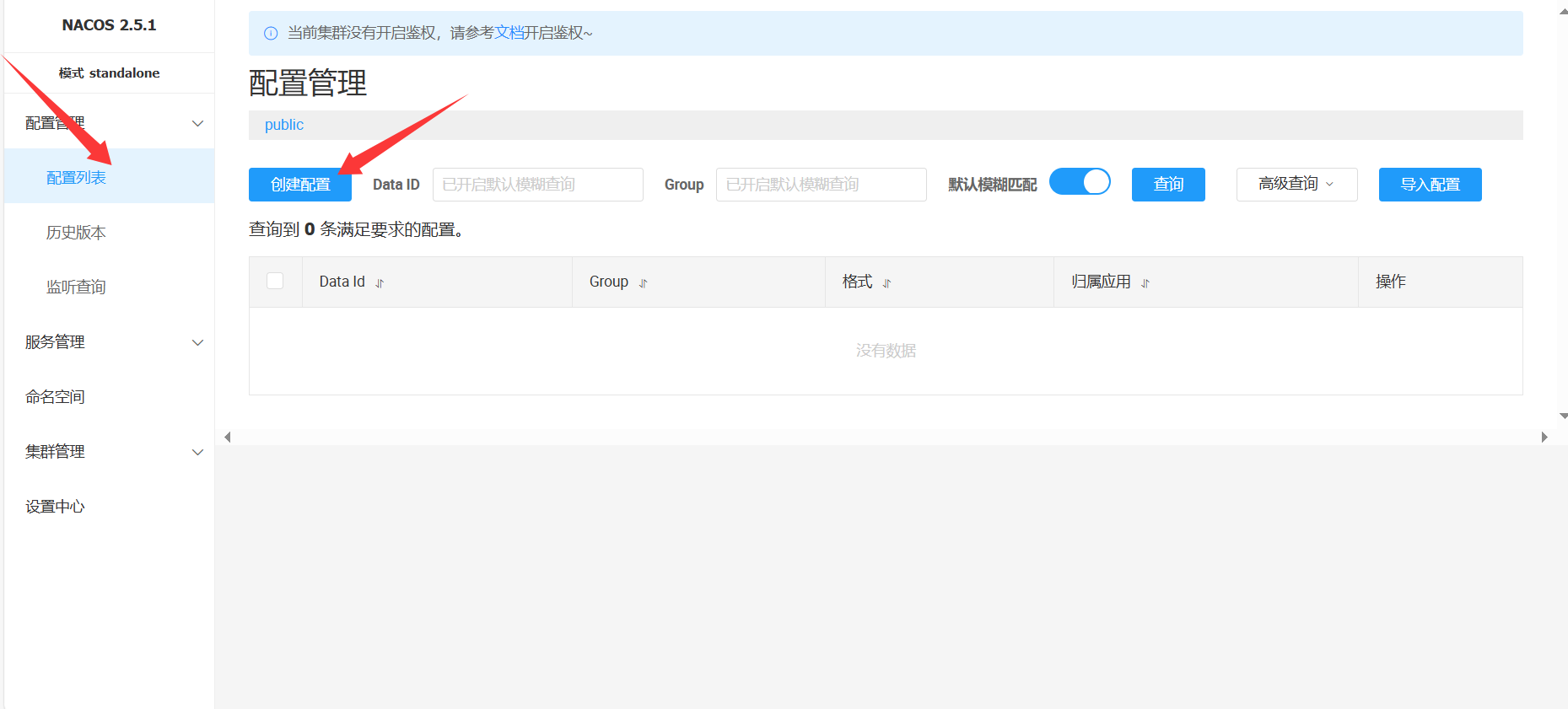Open the 文档 link in the banner
The height and width of the screenshot is (709, 1568).
(x=509, y=33)
